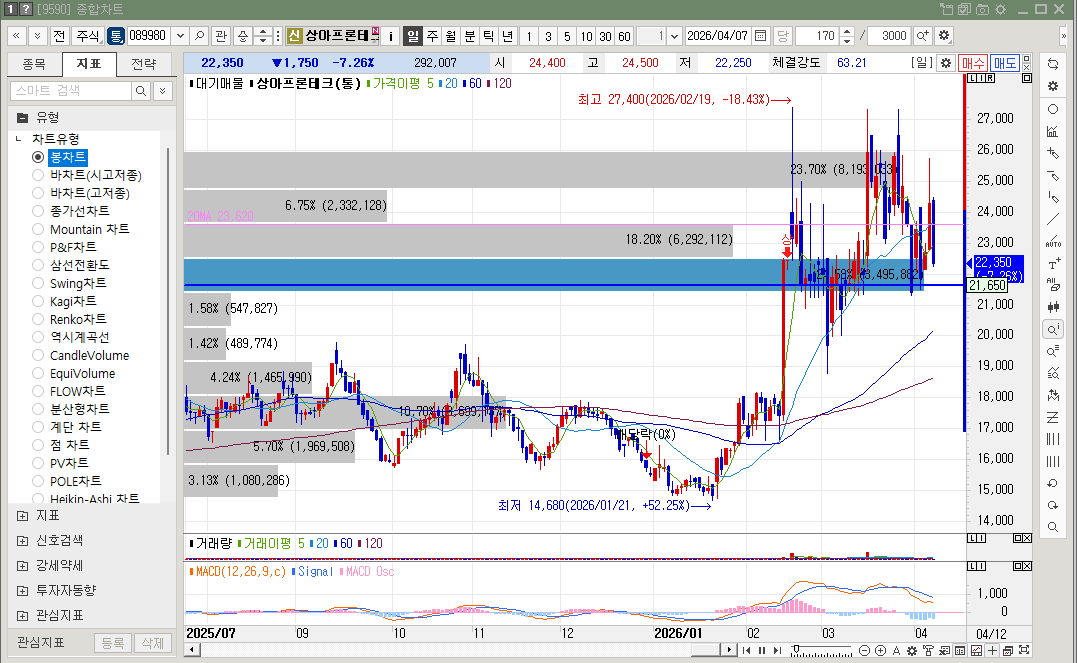Expand the 신호검색 tree node

click(23, 541)
